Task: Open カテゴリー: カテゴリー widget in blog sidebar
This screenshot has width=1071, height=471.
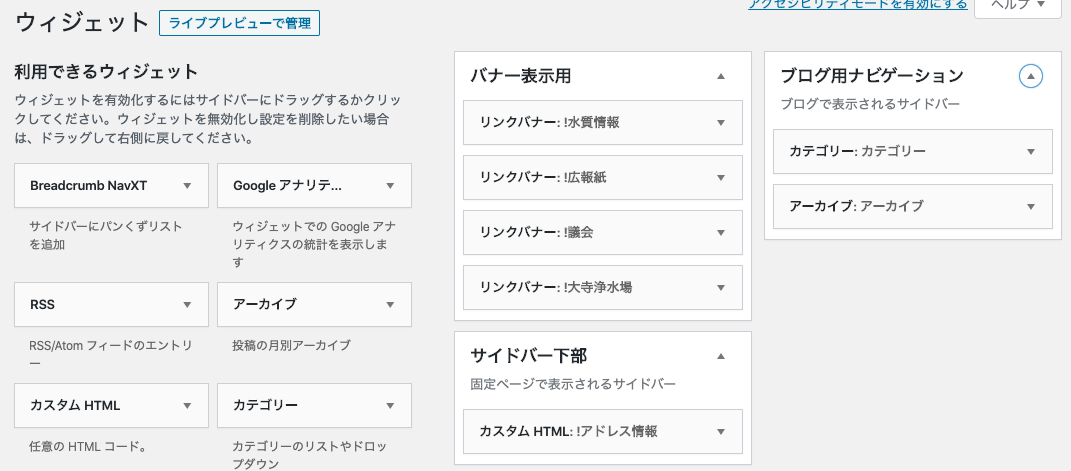Action: [x=1030, y=152]
